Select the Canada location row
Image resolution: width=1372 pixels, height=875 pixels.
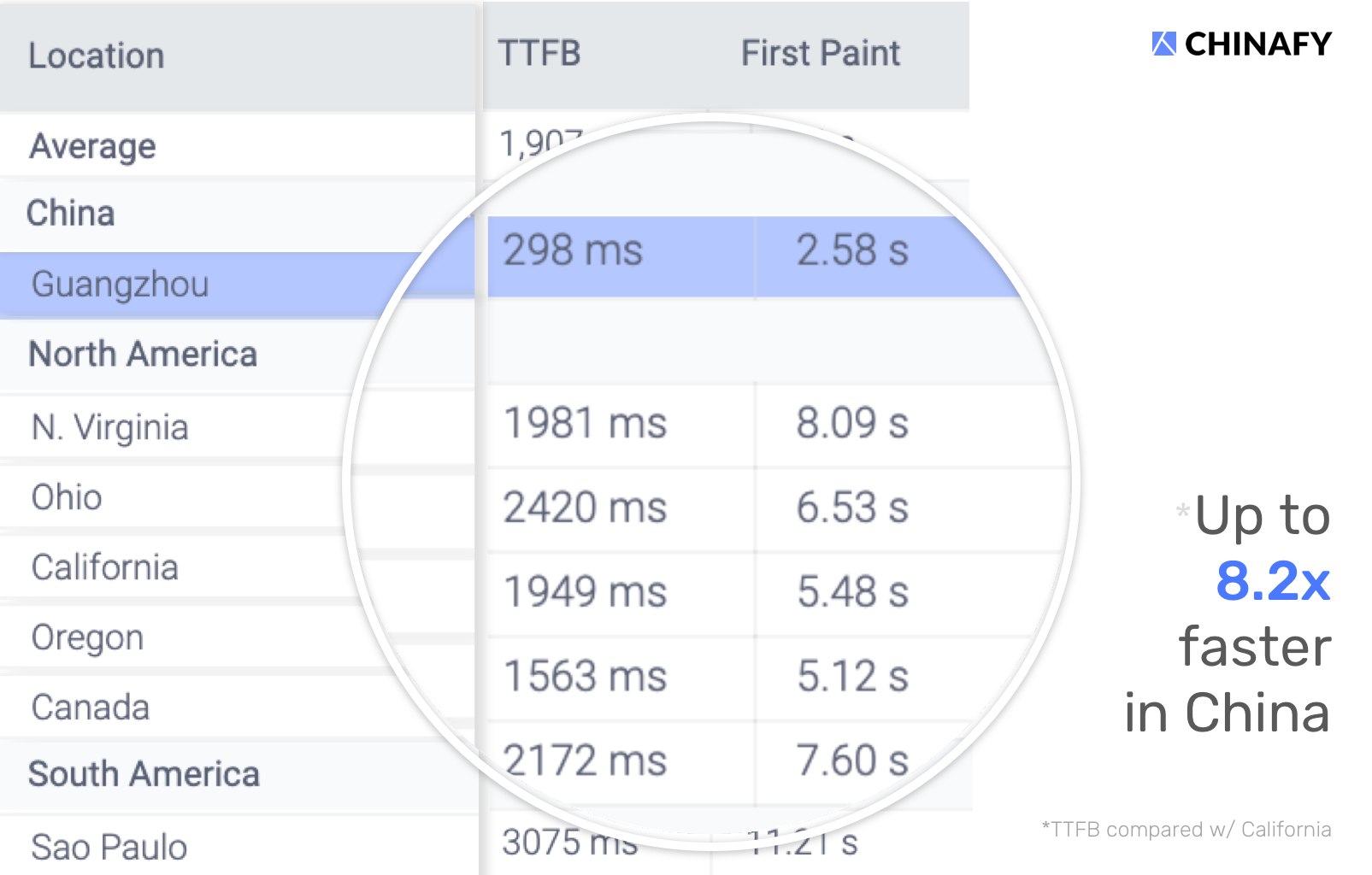pyautogui.click(x=91, y=708)
